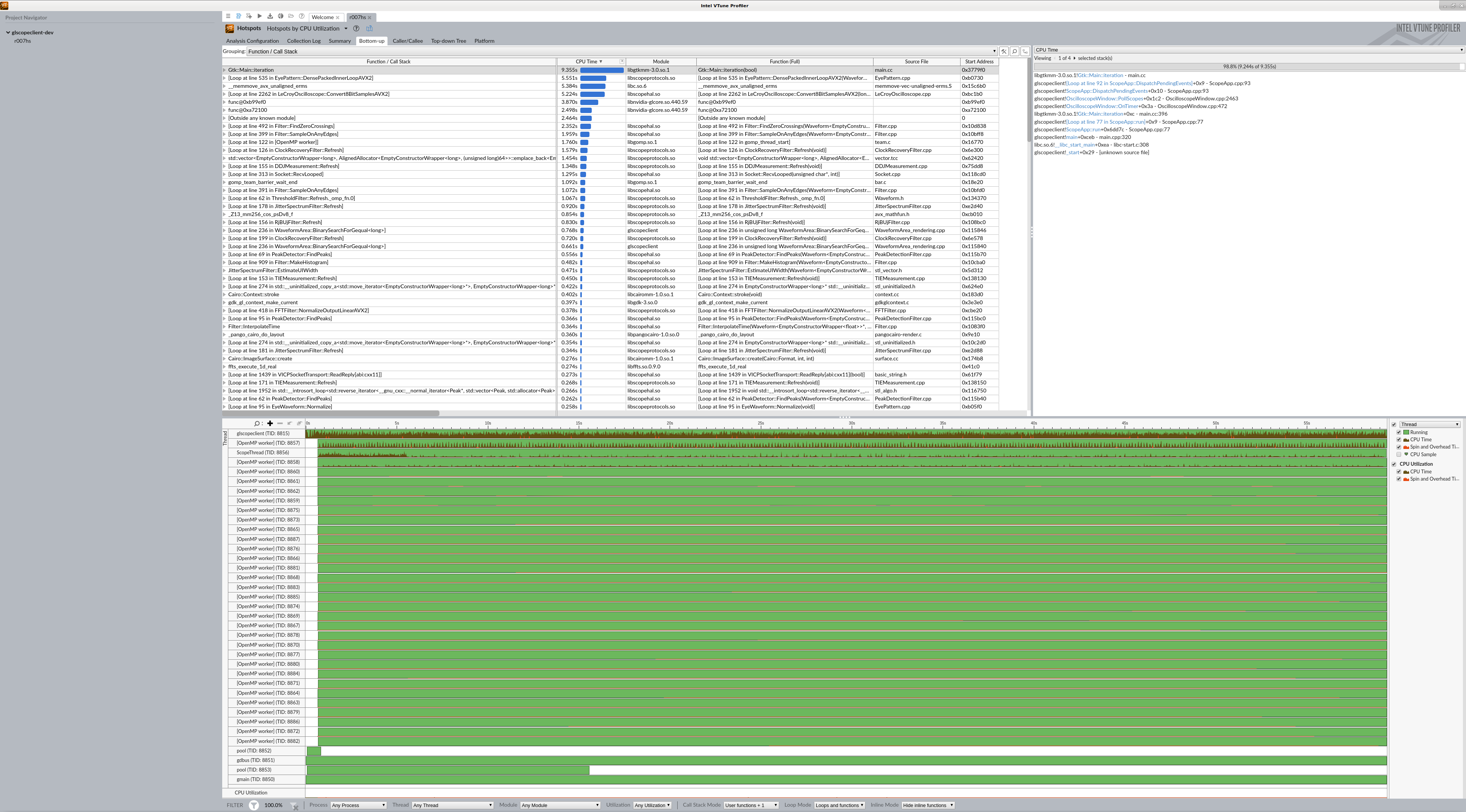Click the next stack arrow in Viewing
This screenshot has height=812, width=1466.
pyautogui.click(x=1074, y=58)
